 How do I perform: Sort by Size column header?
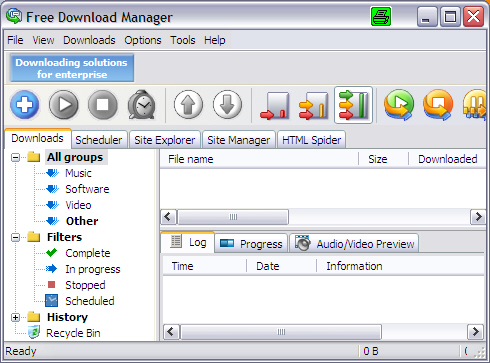383,159
